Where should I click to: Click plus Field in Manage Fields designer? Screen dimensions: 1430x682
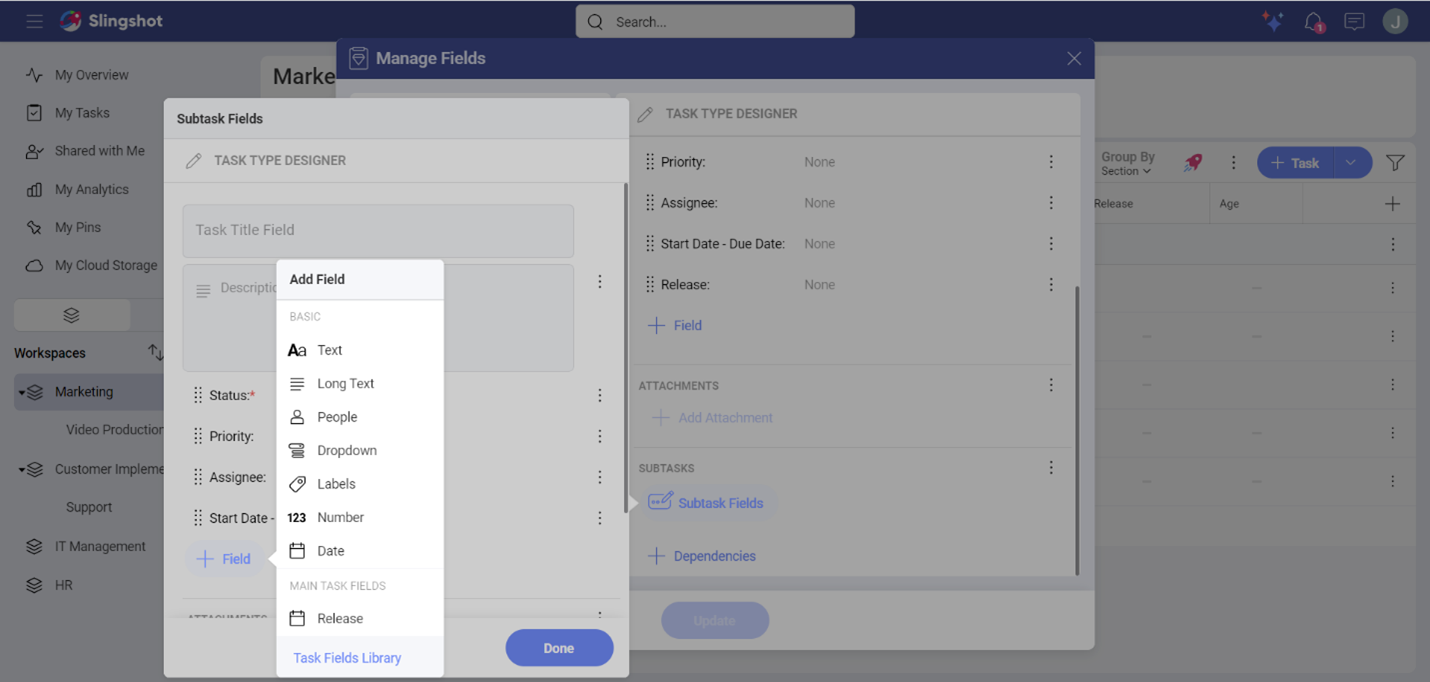(x=675, y=326)
